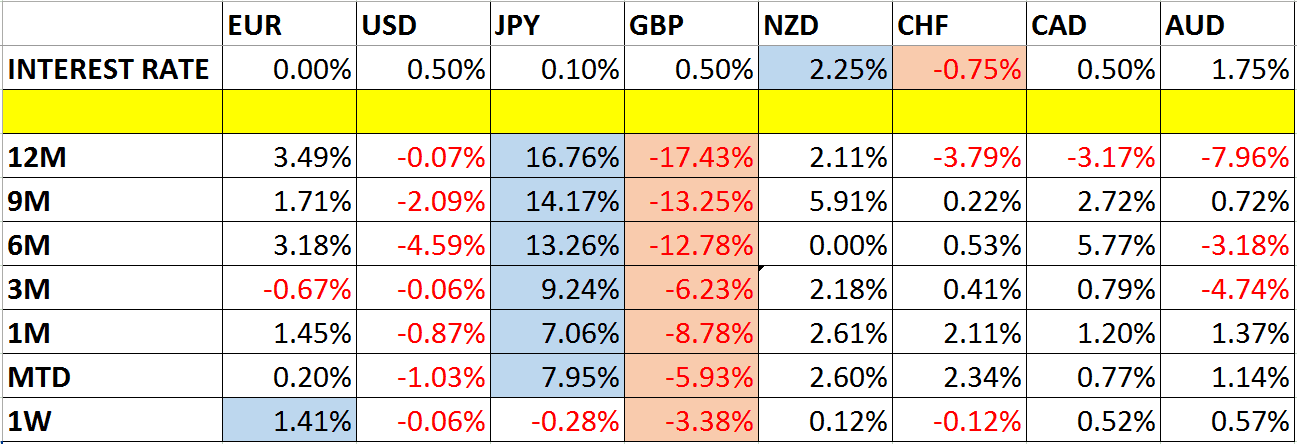This screenshot has width=1297, height=444.
Task: Select the AUD 3M value -4.74%
Action: pos(1228,289)
